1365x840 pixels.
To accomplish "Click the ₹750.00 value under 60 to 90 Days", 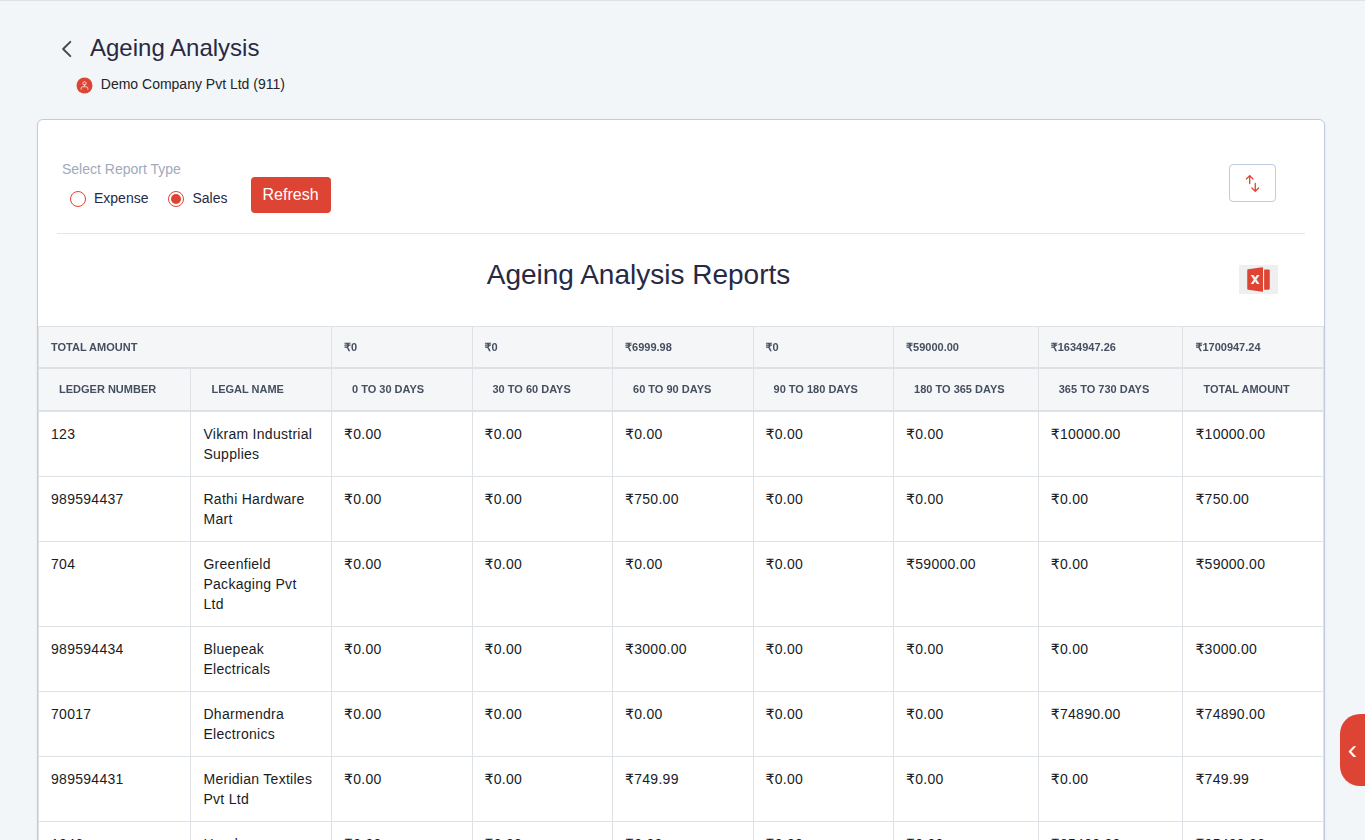I will 652,499.
